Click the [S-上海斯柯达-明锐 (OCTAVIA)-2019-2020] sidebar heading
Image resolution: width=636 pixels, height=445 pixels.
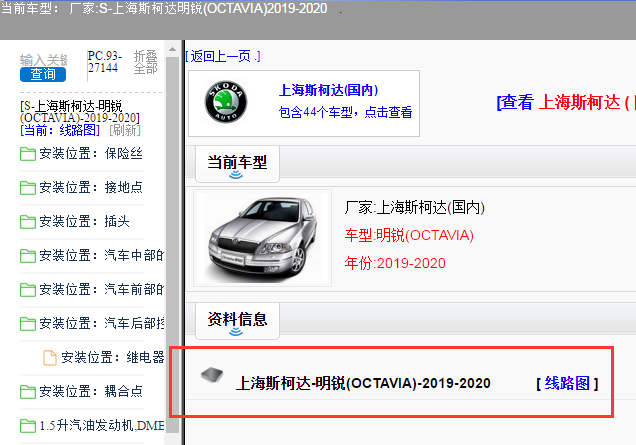[x=80, y=112]
